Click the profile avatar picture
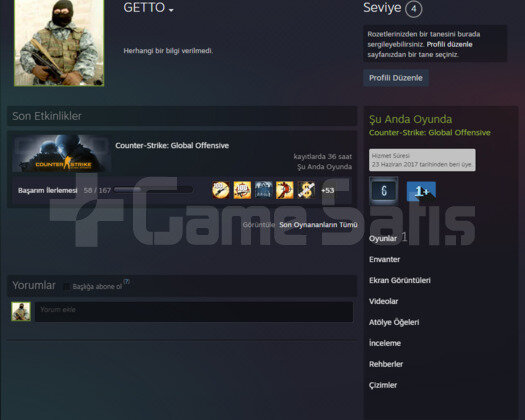 pyautogui.click(x=59, y=43)
